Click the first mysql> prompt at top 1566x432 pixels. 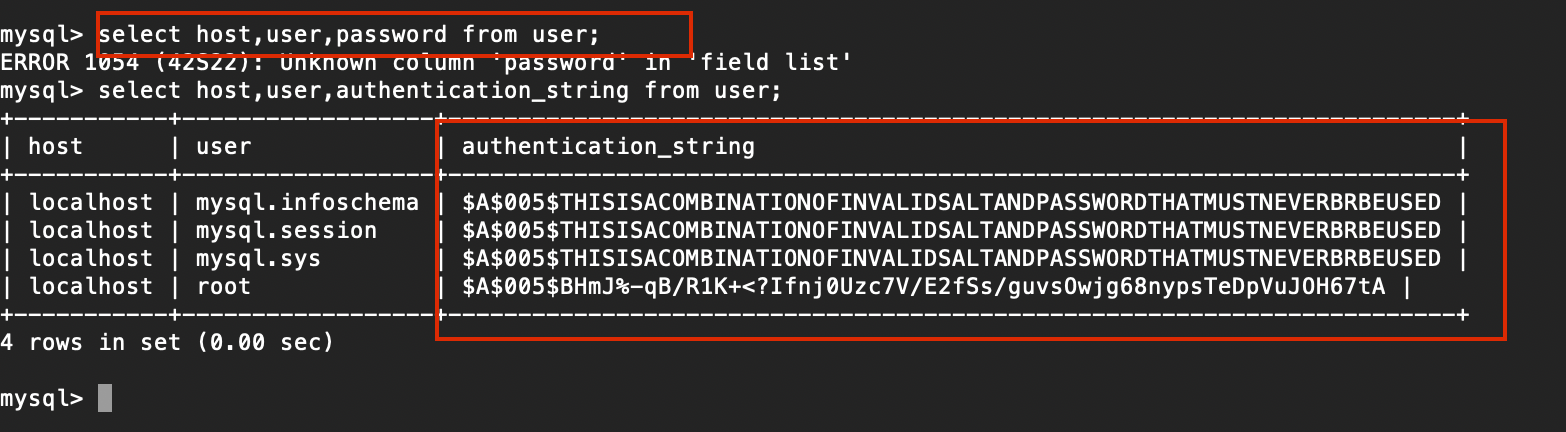(42, 36)
